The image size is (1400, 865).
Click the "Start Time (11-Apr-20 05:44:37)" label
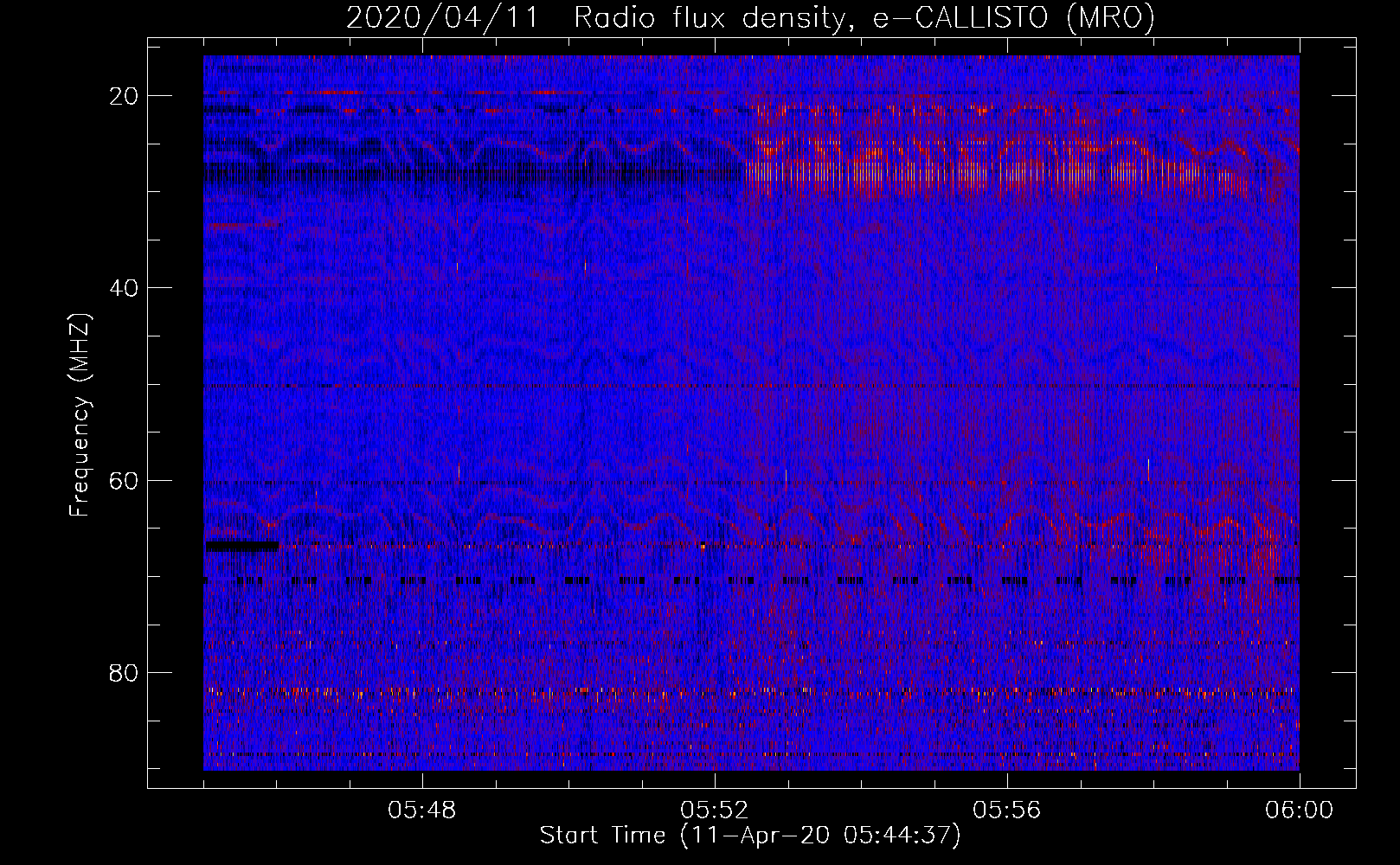(750, 836)
